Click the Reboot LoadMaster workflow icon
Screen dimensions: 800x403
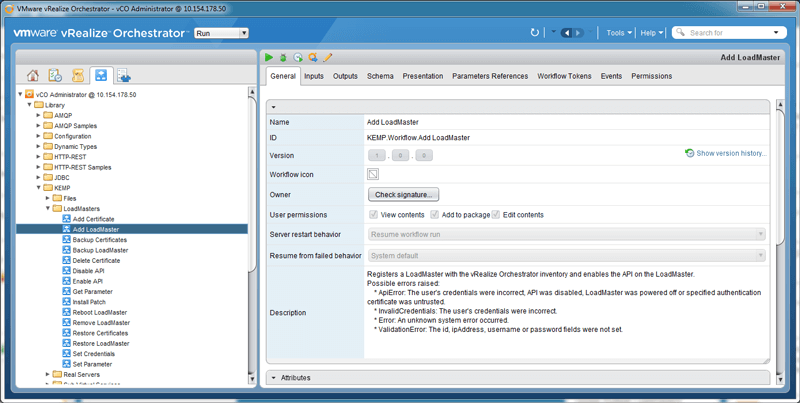pos(66,312)
